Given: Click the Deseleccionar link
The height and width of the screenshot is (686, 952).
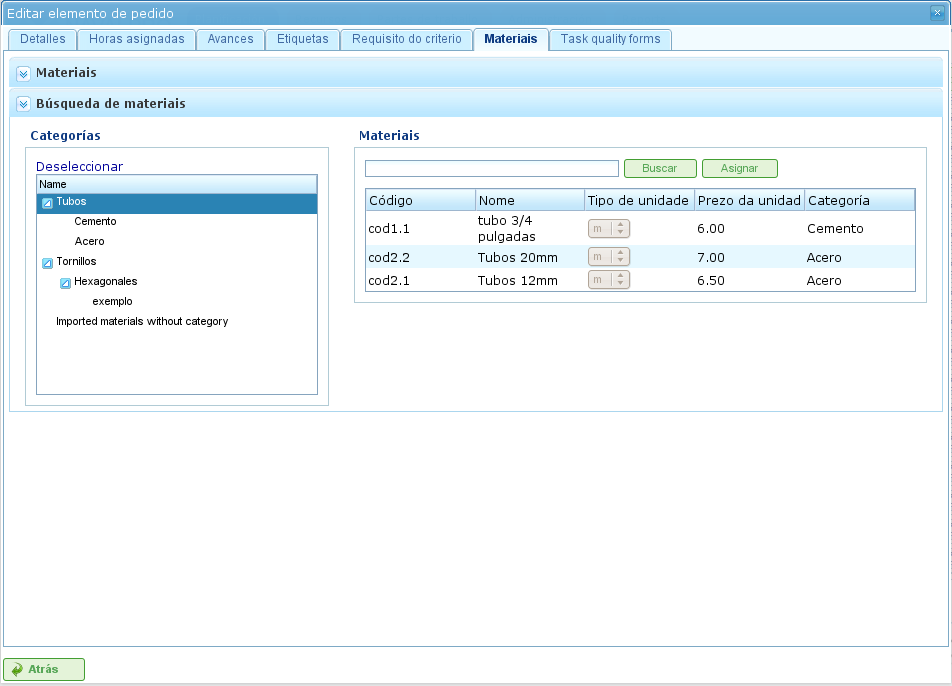Looking at the screenshot, I should tap(79, 167).
